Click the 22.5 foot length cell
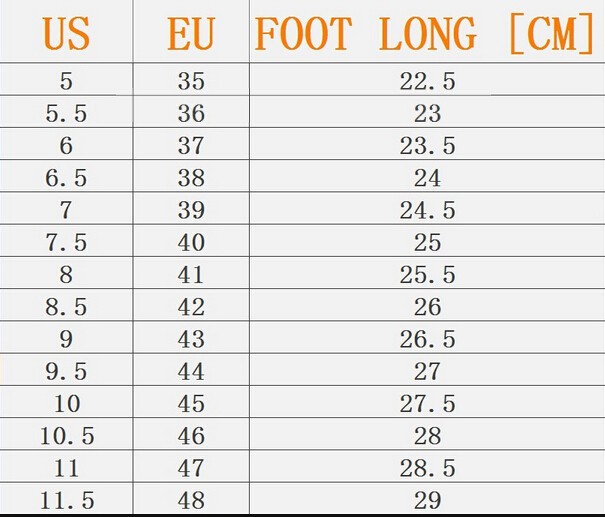The image size is (605, 517). coord(428,81)
